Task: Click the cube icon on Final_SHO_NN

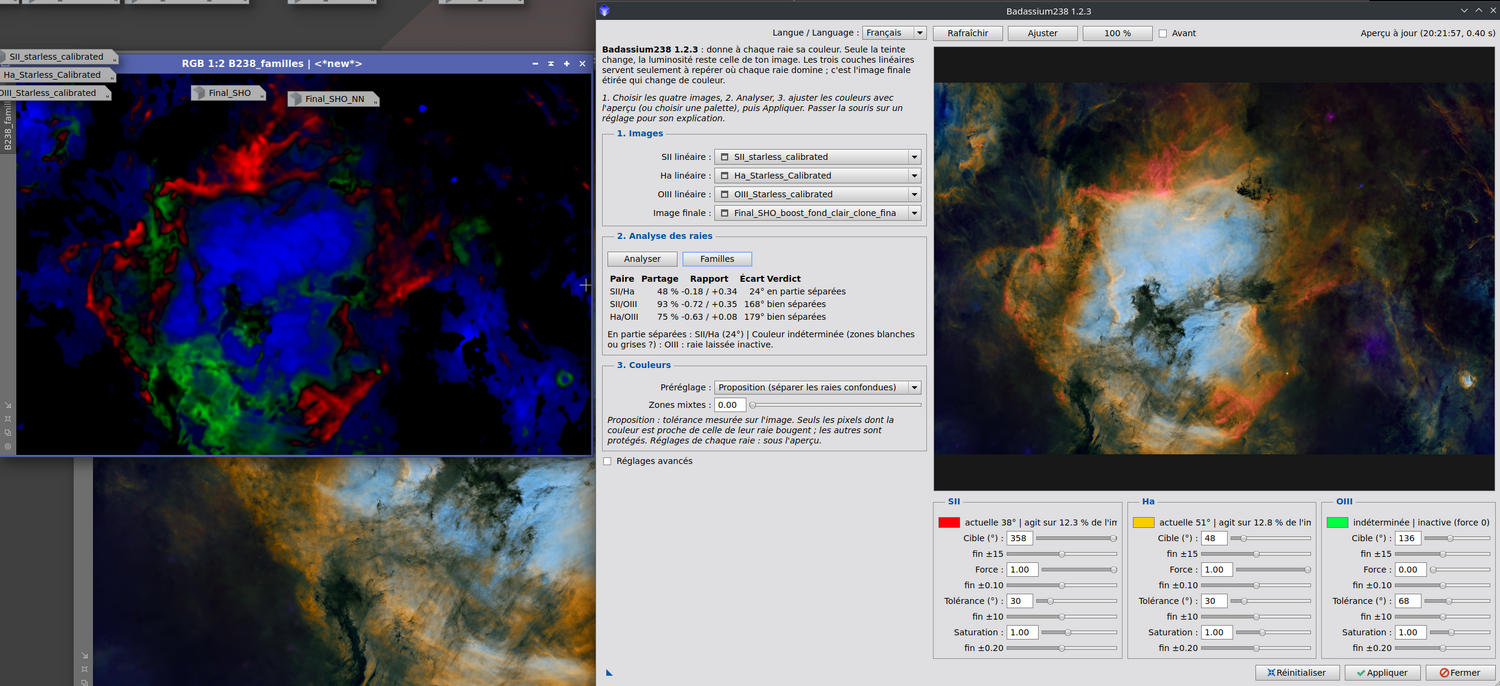Action: coord(296,99)
